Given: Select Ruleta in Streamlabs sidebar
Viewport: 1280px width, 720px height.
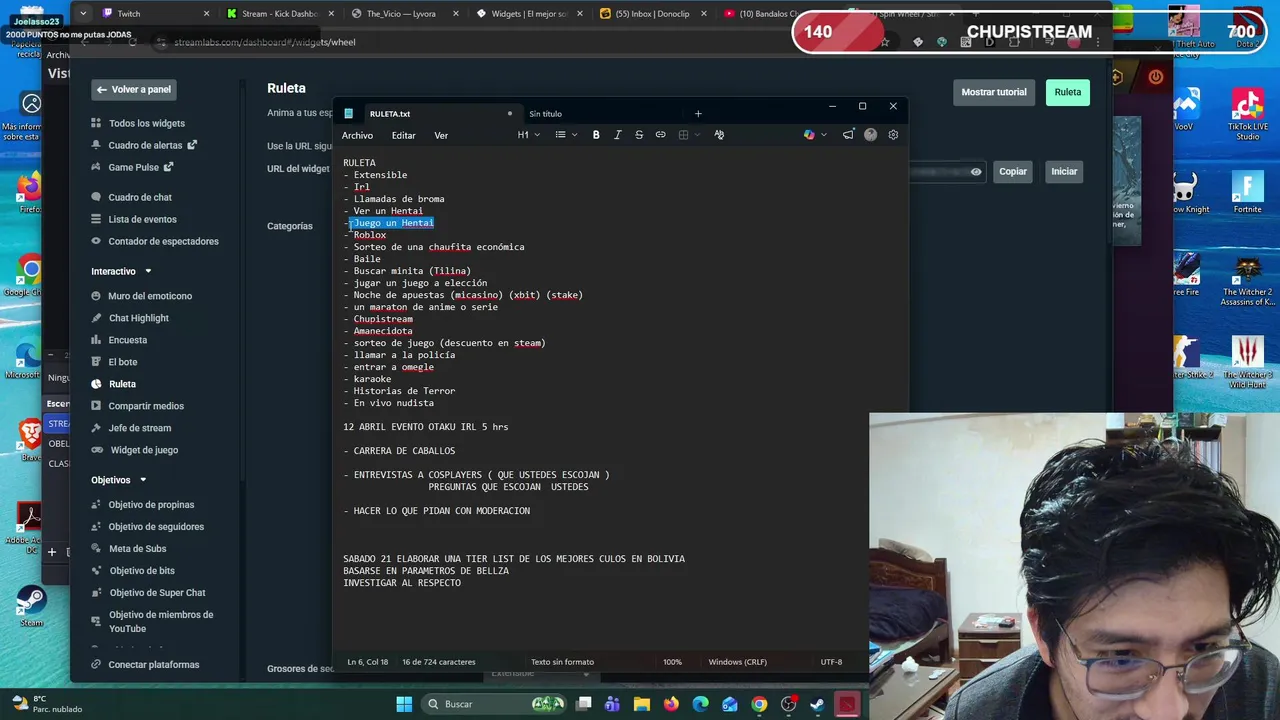Looking at the screenshot, I should (122, 384).
